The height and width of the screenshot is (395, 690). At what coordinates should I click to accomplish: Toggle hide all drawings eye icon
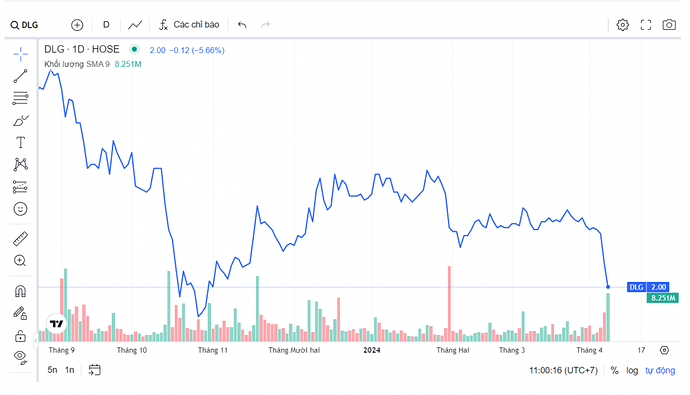(x=20, y=357)
